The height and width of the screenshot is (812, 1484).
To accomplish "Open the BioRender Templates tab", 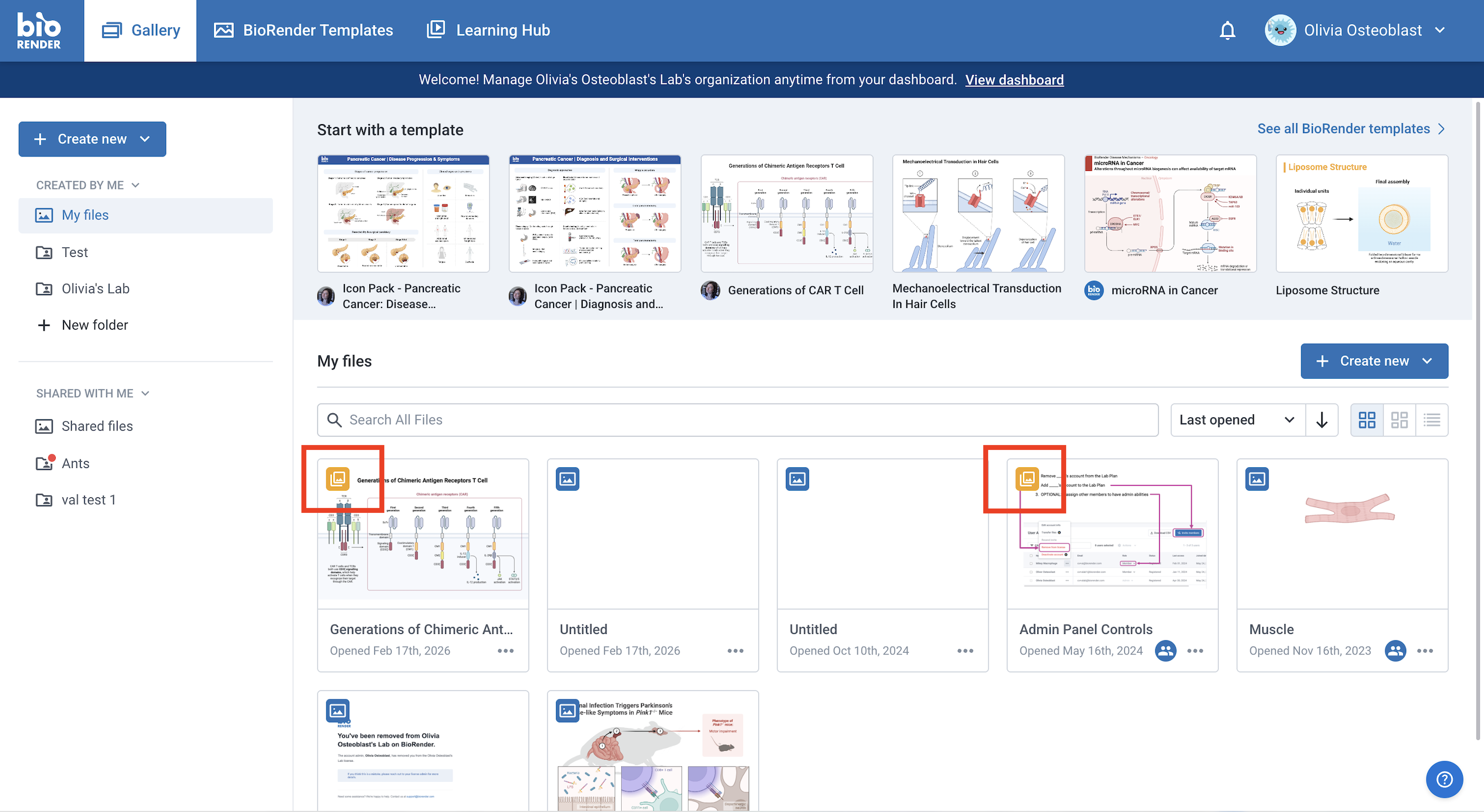I will click(304, 30).
